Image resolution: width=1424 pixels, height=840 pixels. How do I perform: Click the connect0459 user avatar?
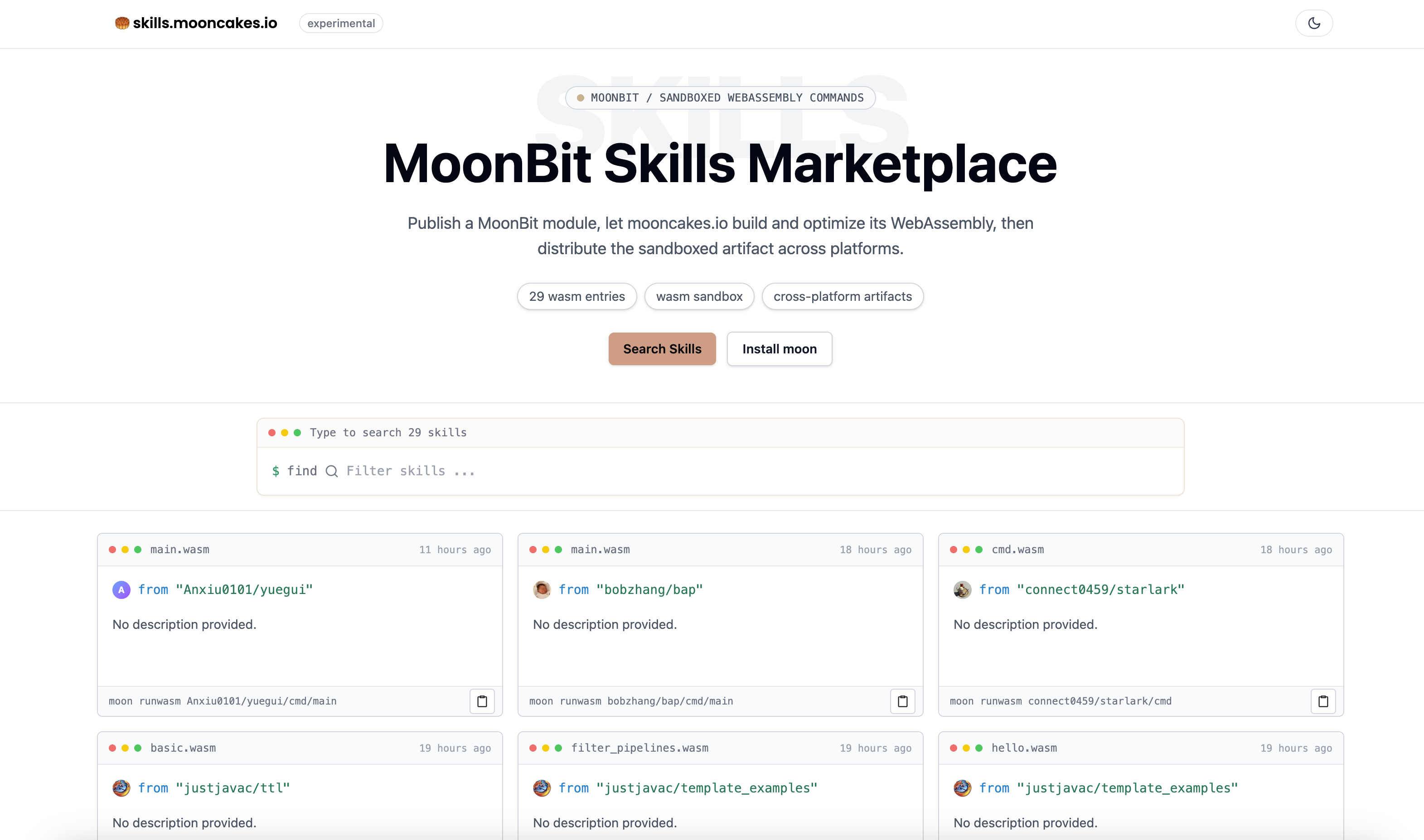(963, 590)
